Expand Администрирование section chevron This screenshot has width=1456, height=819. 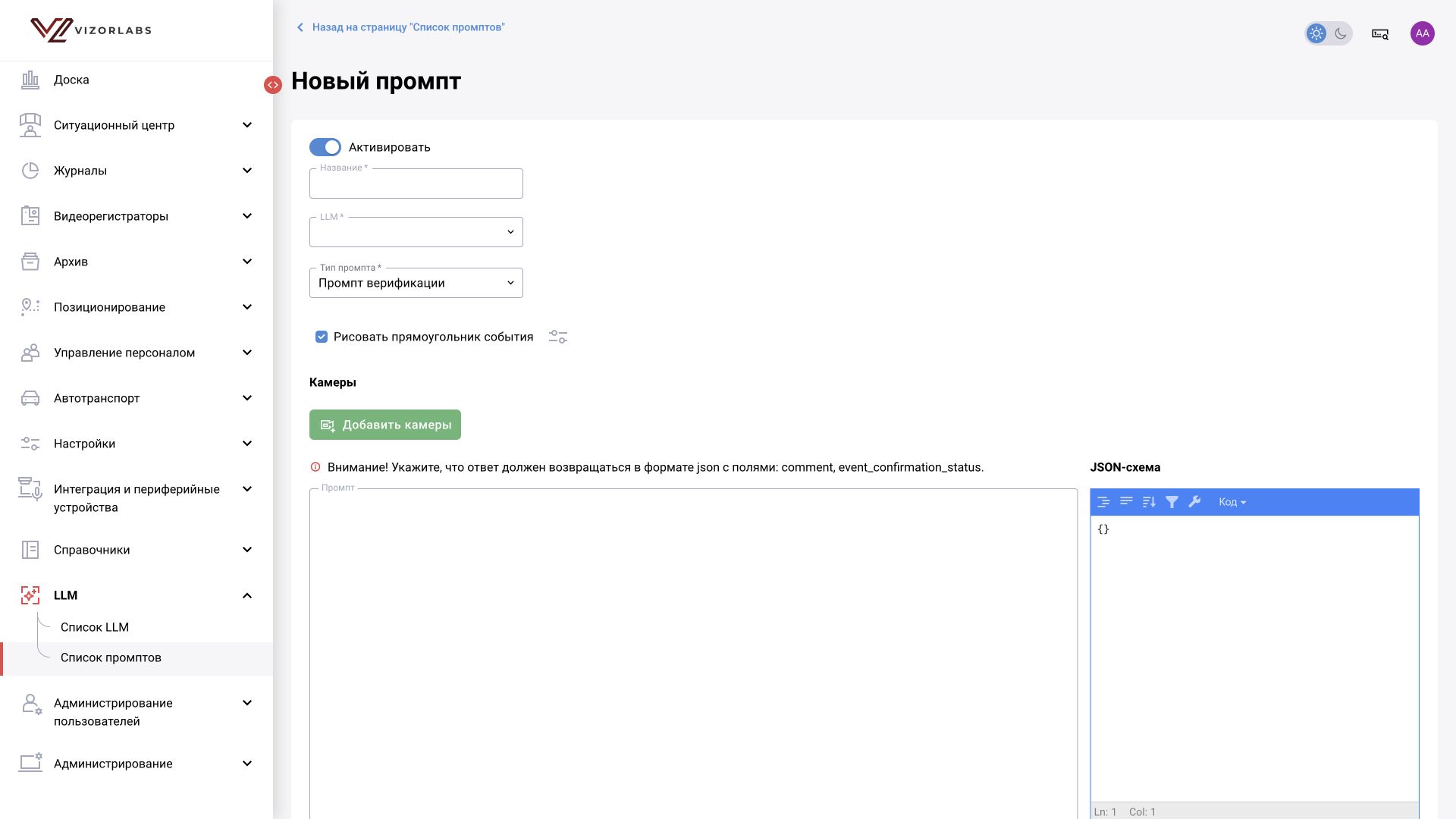pyautogui.click(x=247, y=764)
